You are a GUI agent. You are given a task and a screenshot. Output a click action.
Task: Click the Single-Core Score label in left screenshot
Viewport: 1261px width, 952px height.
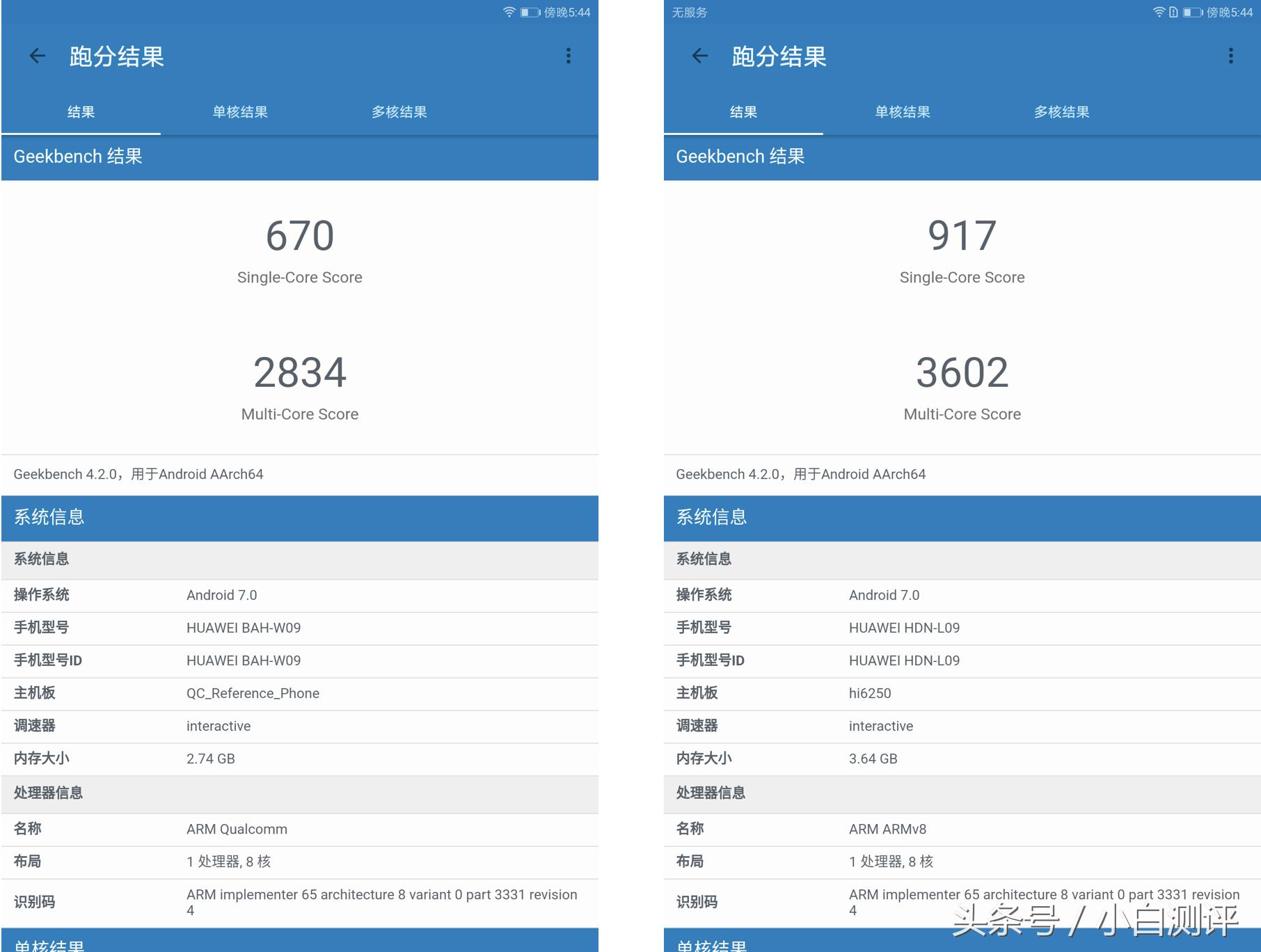(x=300, y=278)
